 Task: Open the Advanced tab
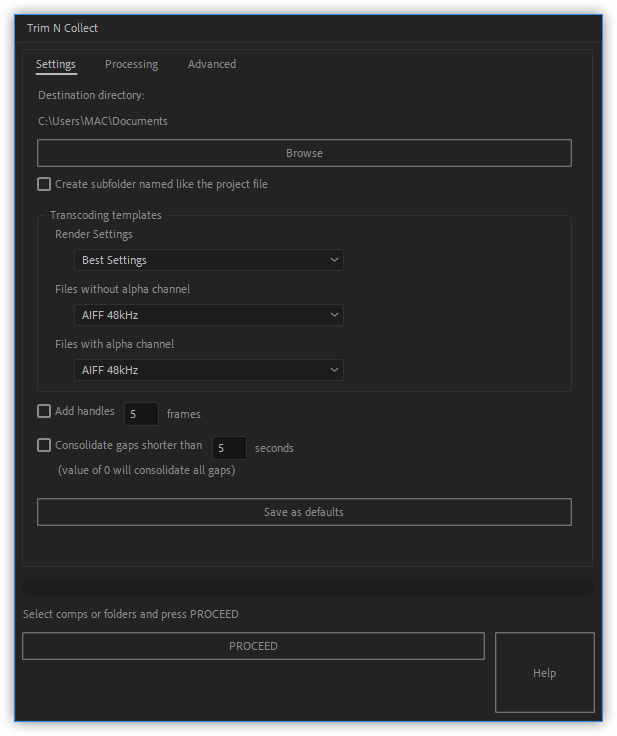pos(212,64)
